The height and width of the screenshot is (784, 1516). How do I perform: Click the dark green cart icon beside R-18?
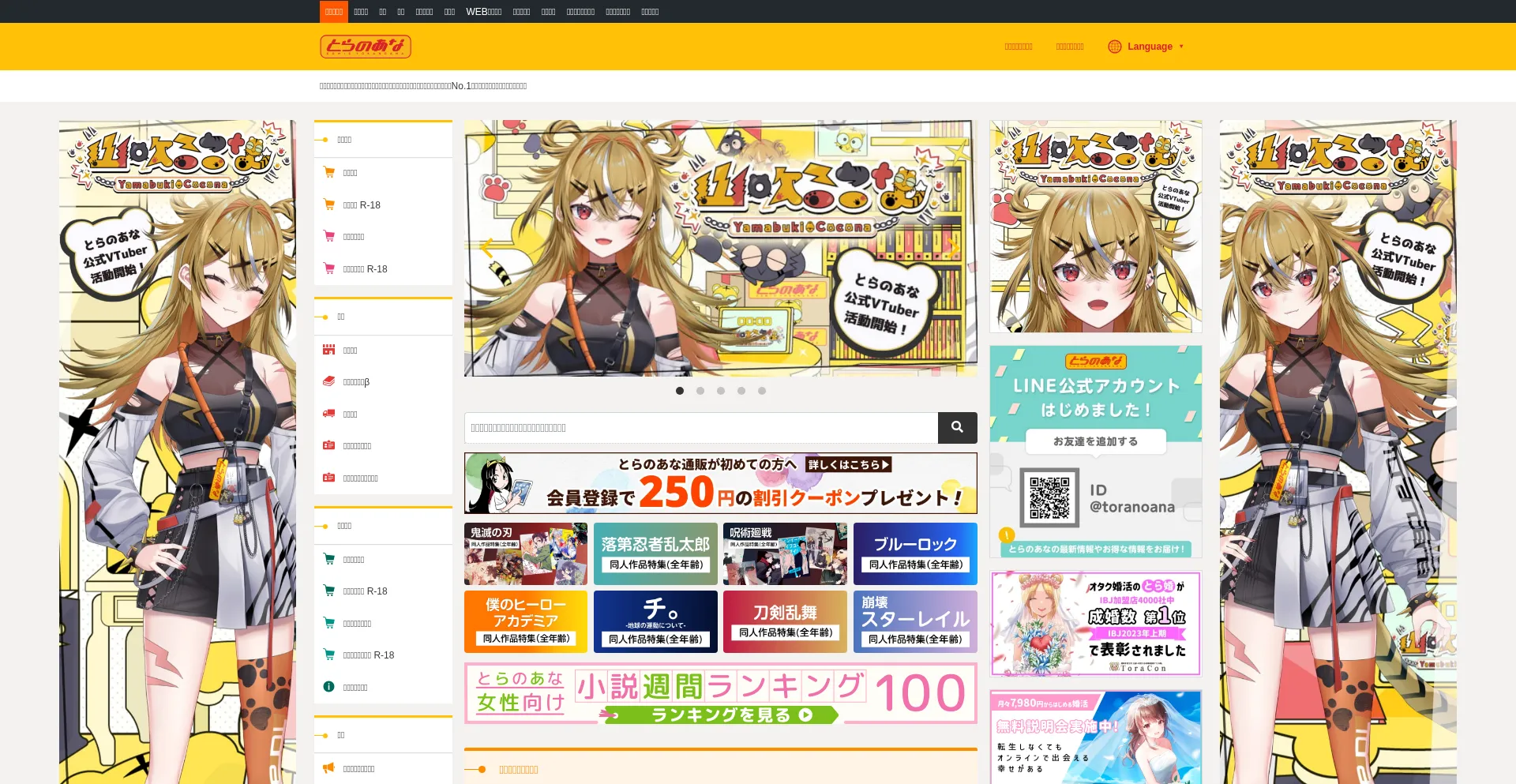point(329,591)
